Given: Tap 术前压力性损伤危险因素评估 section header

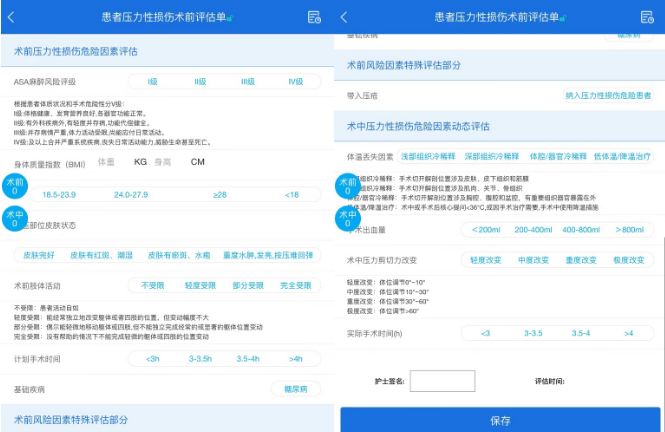Looking at the screenshot, I should coord(75,51).
